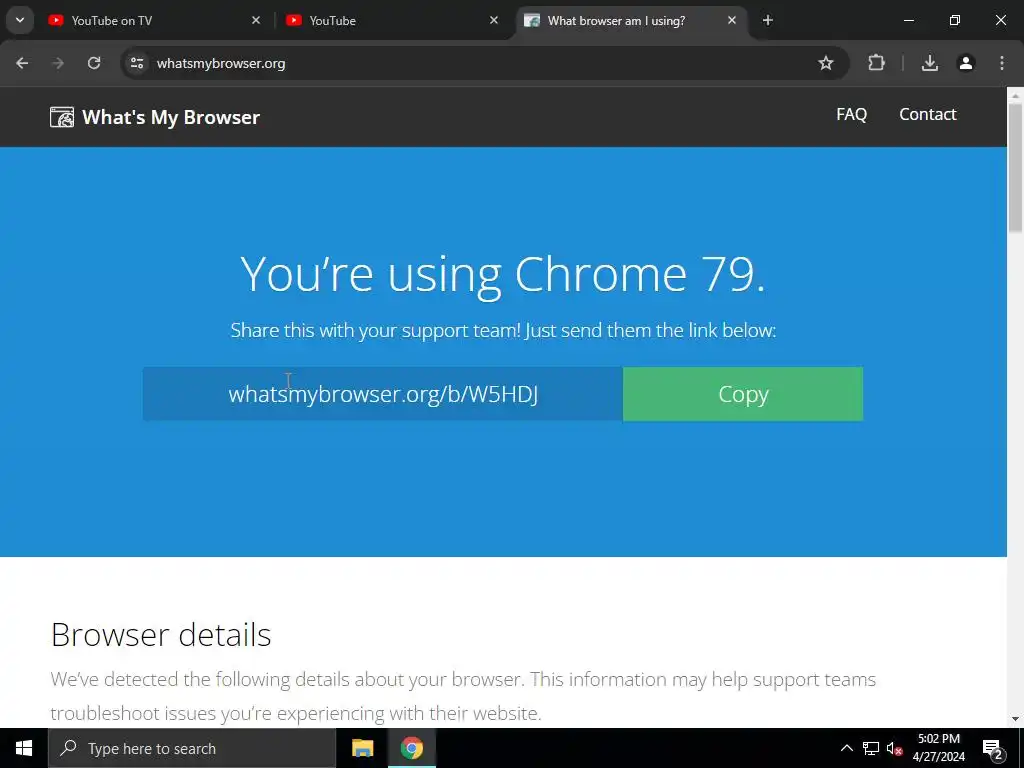Reload the current page
The image size is (1024, 768).
(x=94, y=63)
